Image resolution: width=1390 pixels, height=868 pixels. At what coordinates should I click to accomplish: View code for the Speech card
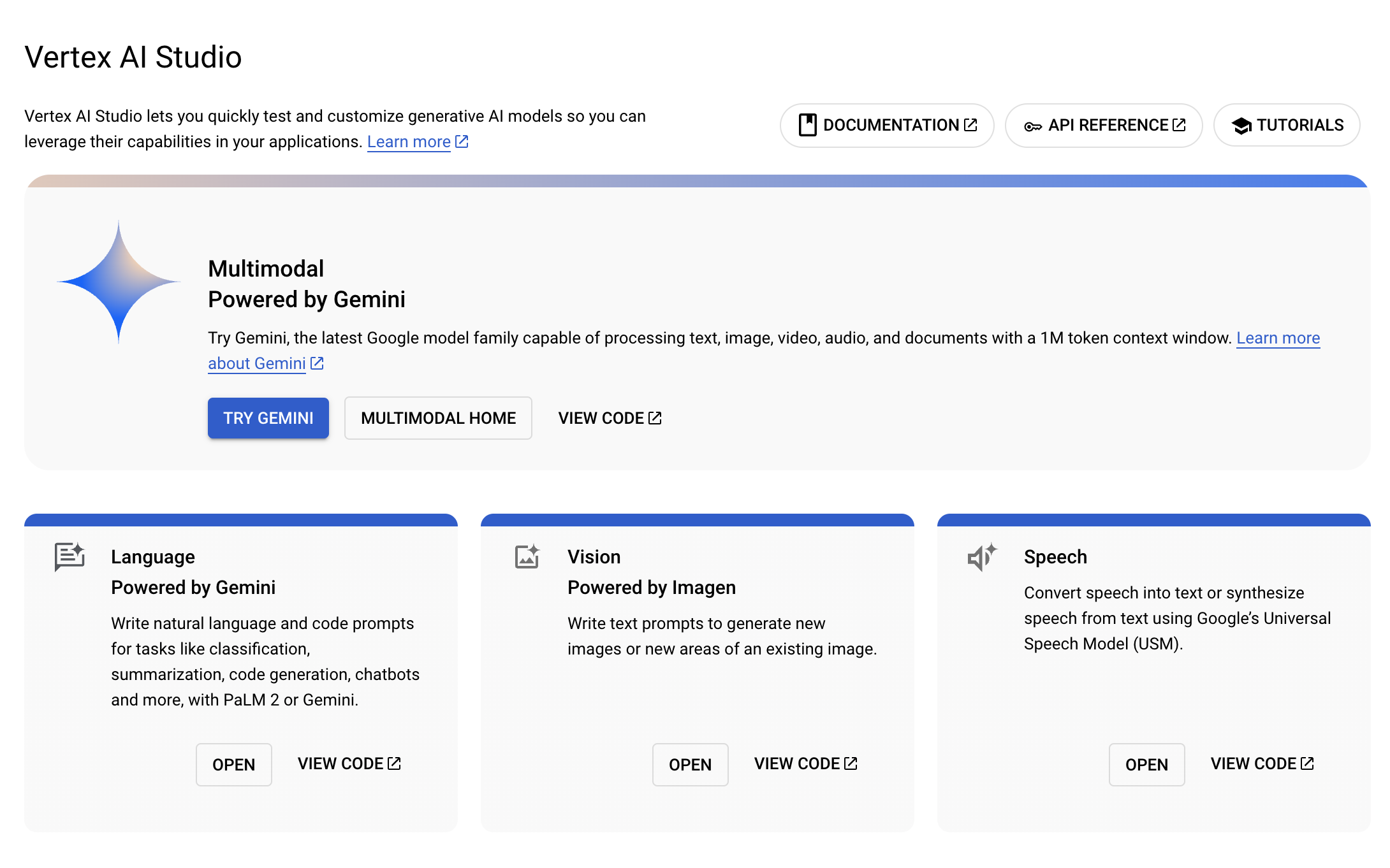coord(1262,763)
